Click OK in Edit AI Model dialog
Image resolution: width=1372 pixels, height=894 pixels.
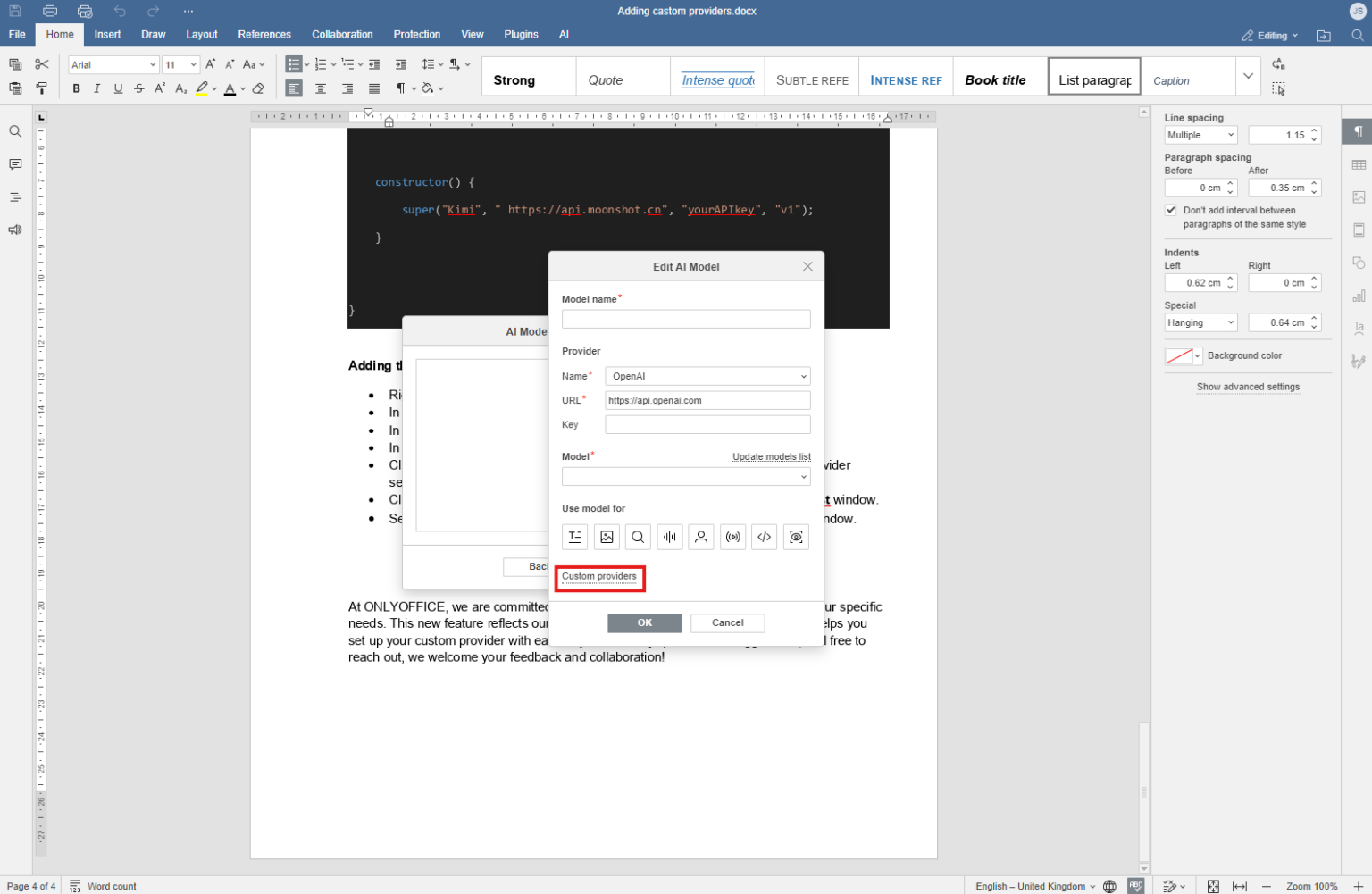click(645, 622)
